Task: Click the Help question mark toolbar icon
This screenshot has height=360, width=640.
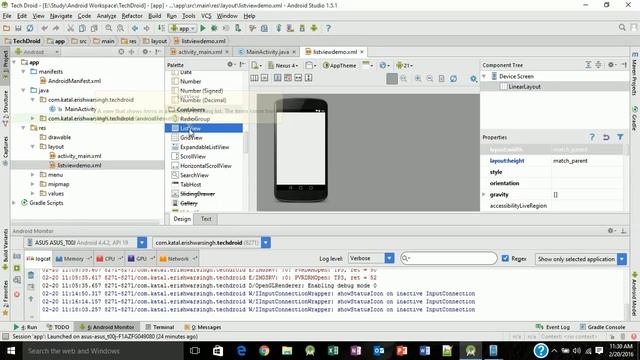Action: (328, 28)
